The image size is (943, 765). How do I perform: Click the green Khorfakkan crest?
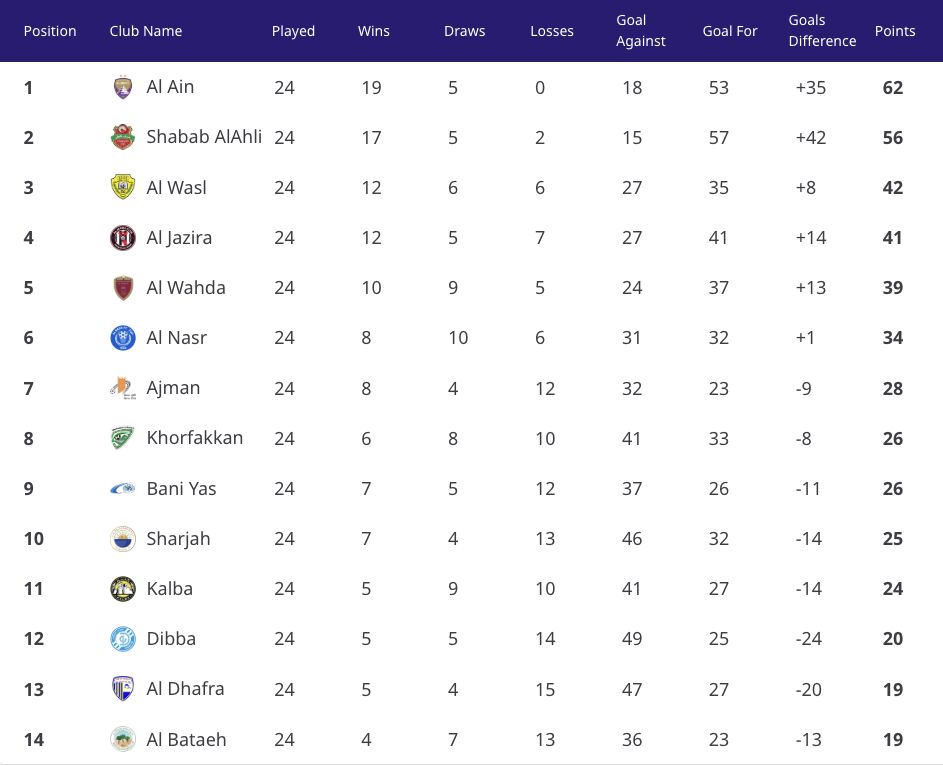pos(123,438)
